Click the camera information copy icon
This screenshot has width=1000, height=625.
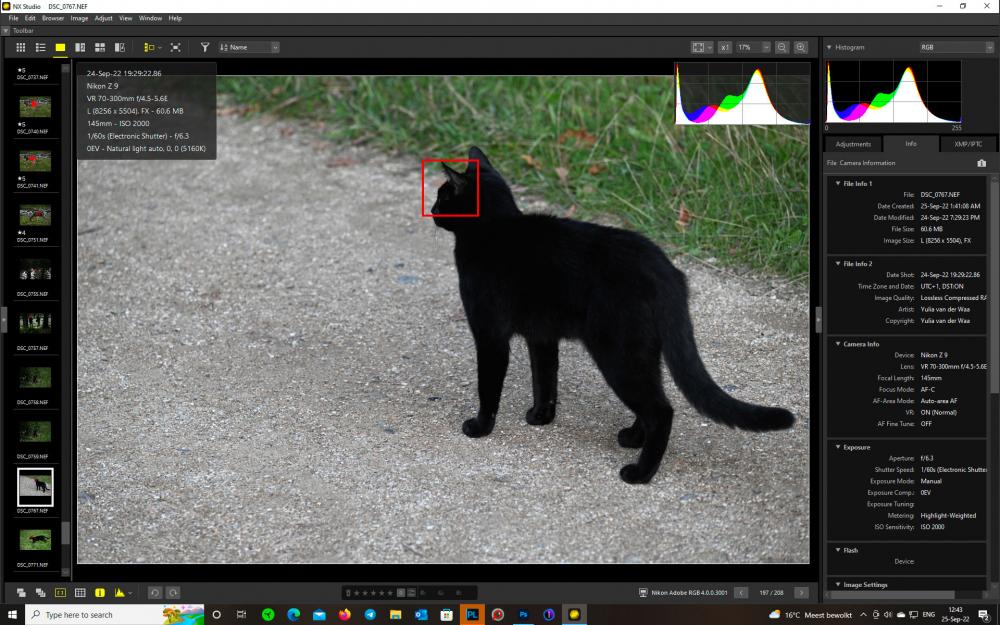982,163
